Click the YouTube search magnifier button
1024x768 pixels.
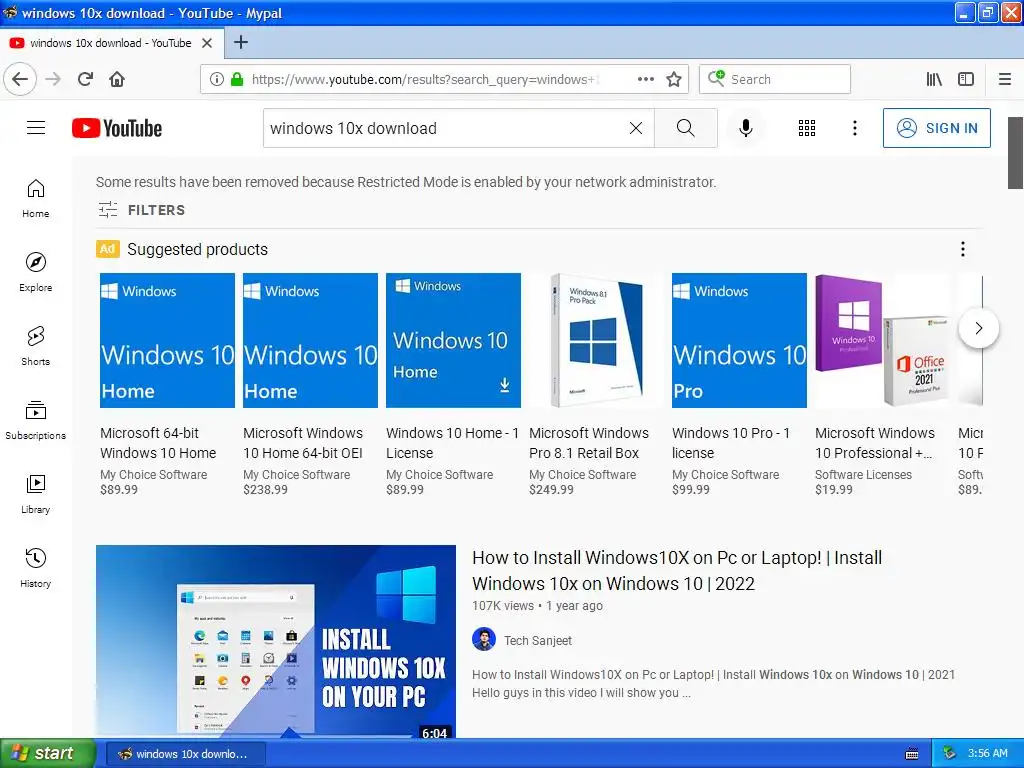(685, 128)
